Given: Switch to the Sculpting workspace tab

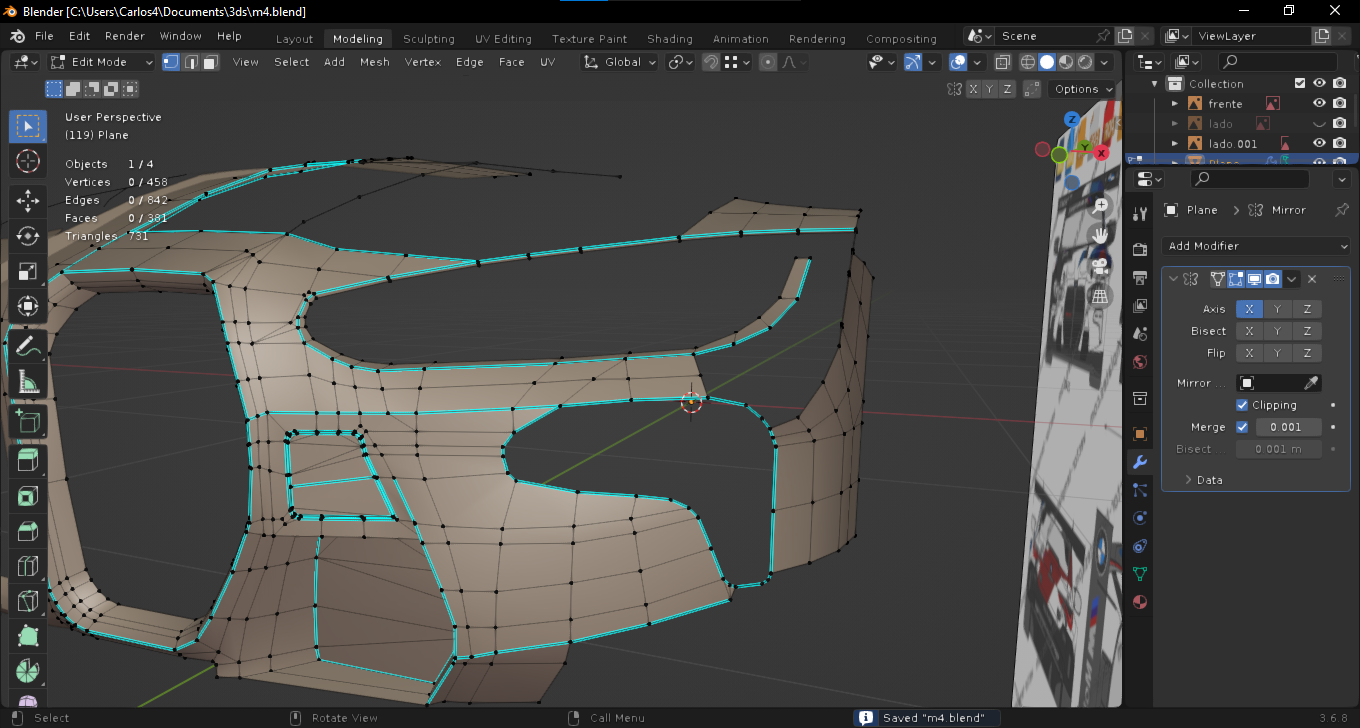Looking at the screenshot, I should click(x=428, y=39).
